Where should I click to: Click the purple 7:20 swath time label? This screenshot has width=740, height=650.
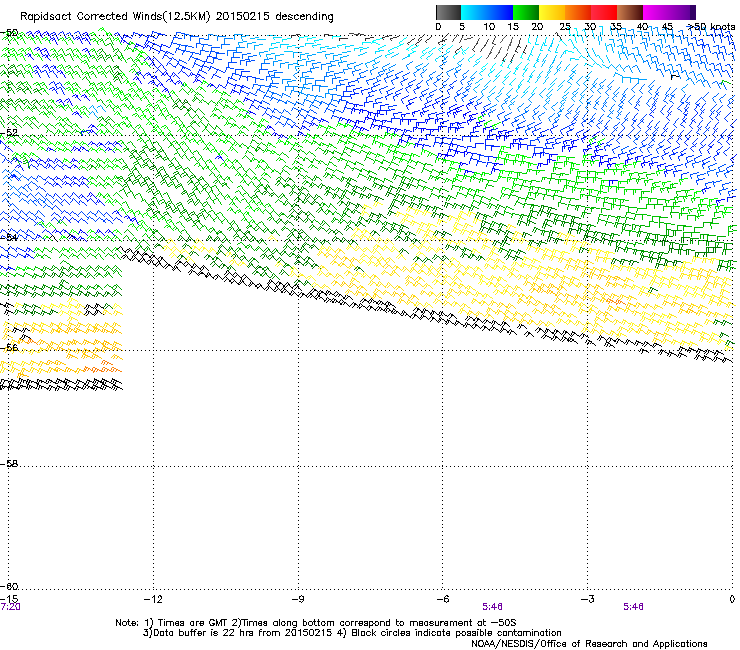pyautogui.click(x=10, y=607)
